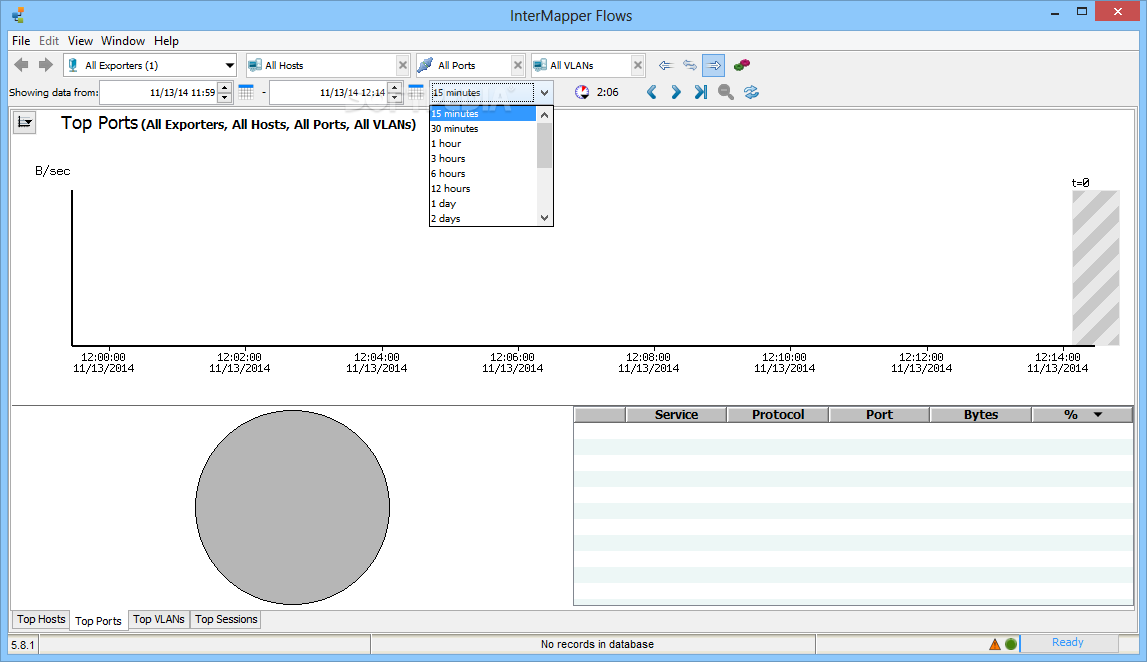1147x662 pixels.
Task: Switch to the Top Ports tab
Action: tap(99, 621)
